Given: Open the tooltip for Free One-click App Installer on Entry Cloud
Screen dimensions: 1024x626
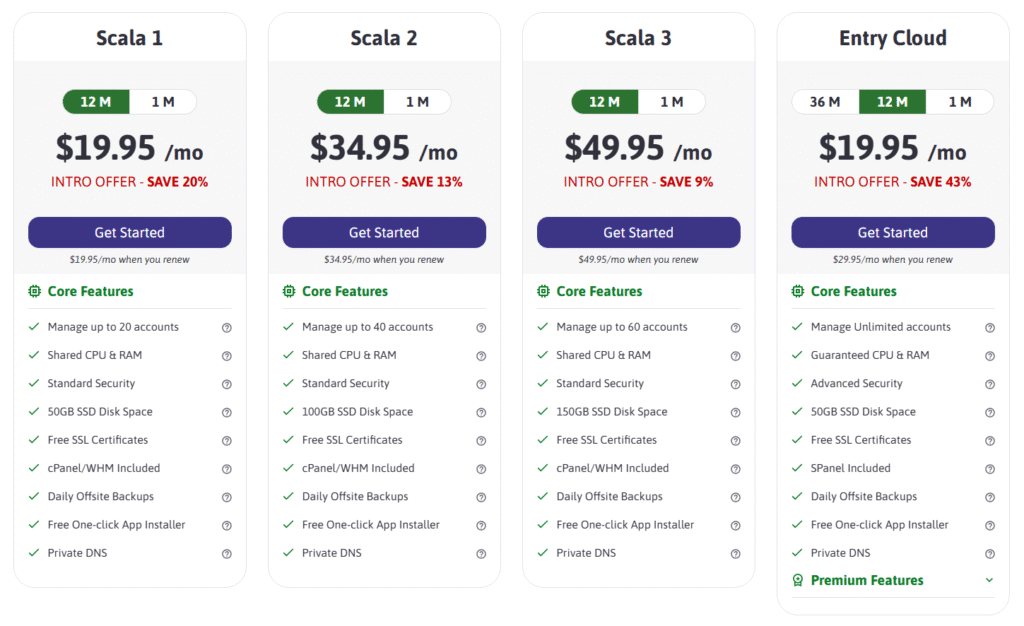Looking at the screenshot, I should 990,524.
